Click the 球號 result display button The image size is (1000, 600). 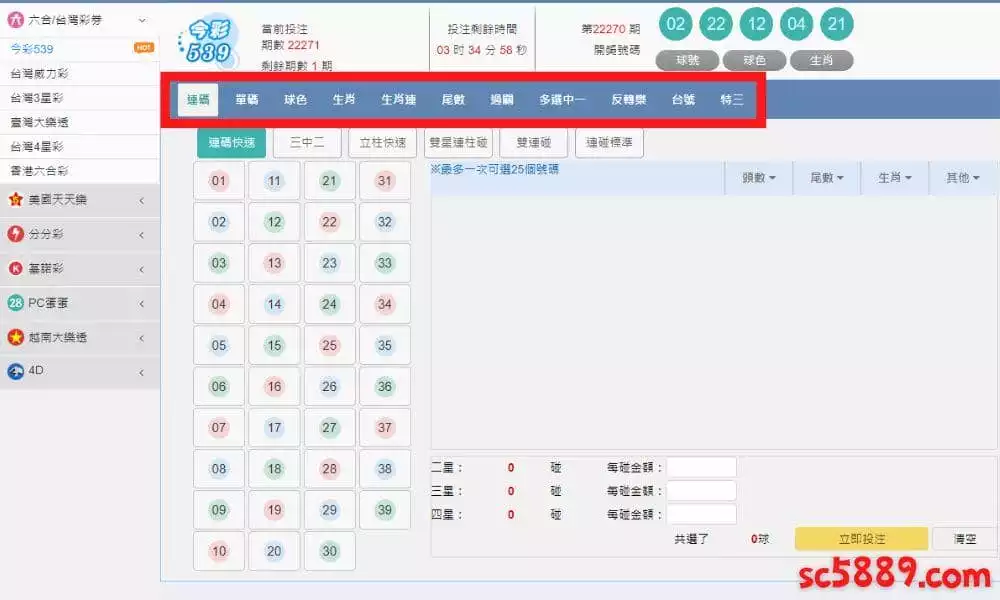(x=688, y=60)
